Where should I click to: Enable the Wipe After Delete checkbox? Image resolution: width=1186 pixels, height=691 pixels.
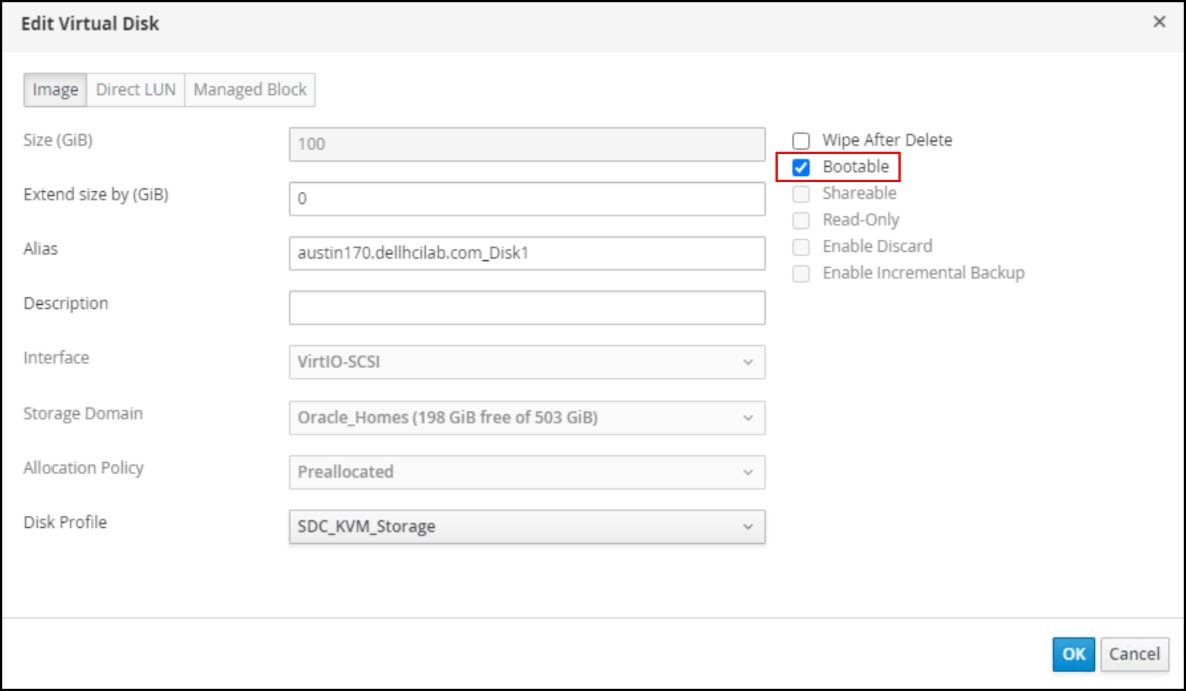pos(801,141)
